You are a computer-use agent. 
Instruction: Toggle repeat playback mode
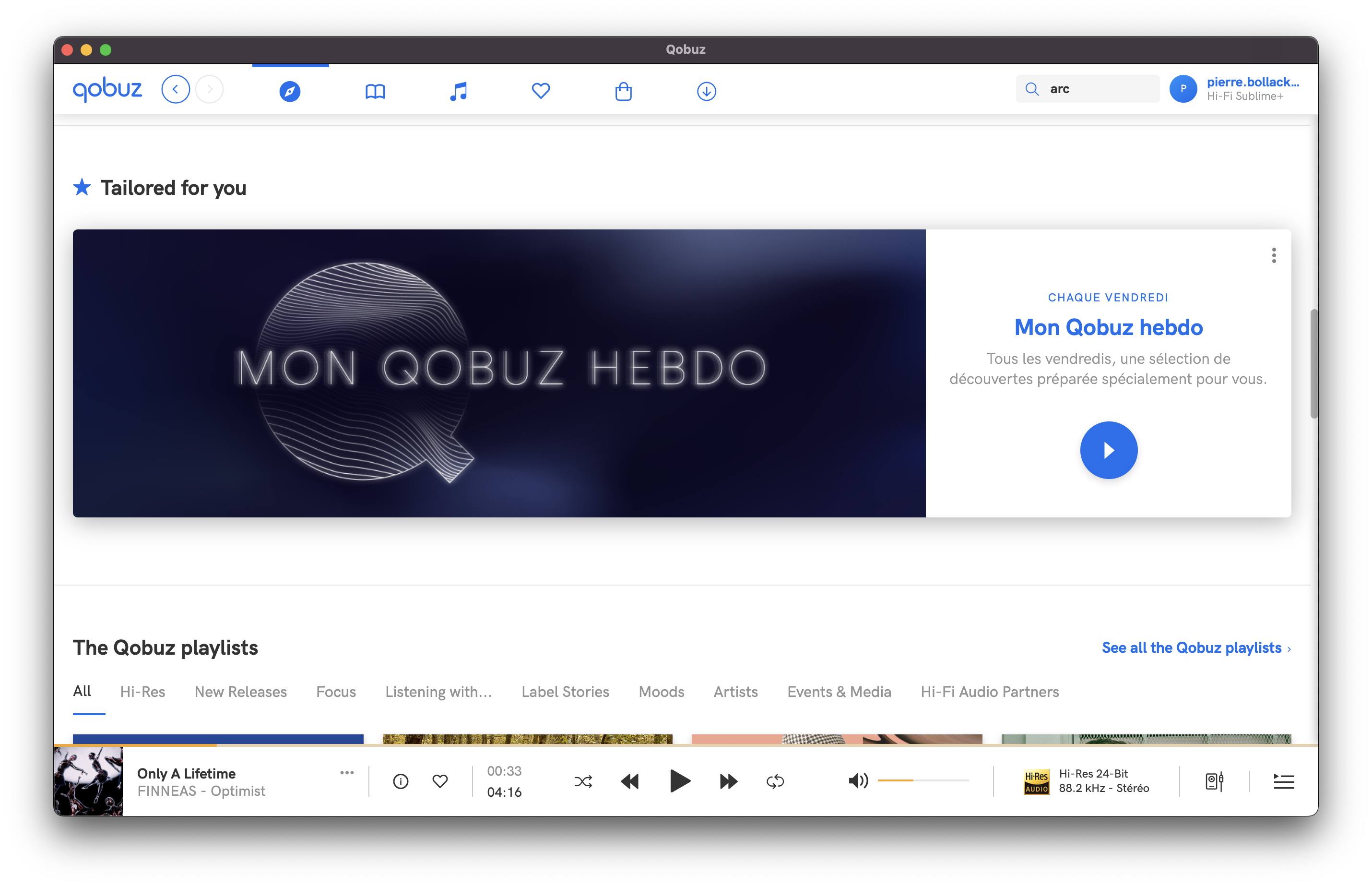pos(775,781)
